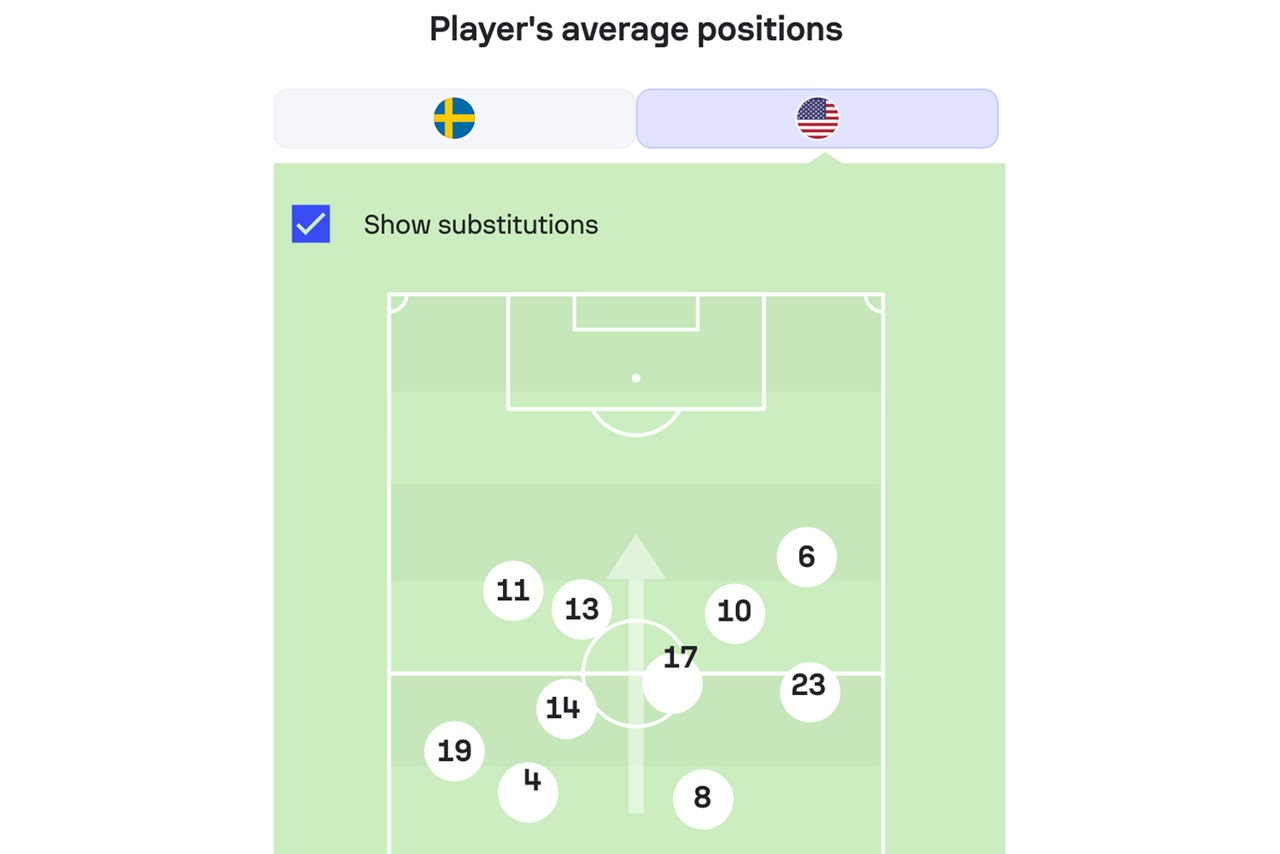The height and width of the screenshot is (854, 1280).
Task: Click player number 19 marker
Action: pos(455,751)
